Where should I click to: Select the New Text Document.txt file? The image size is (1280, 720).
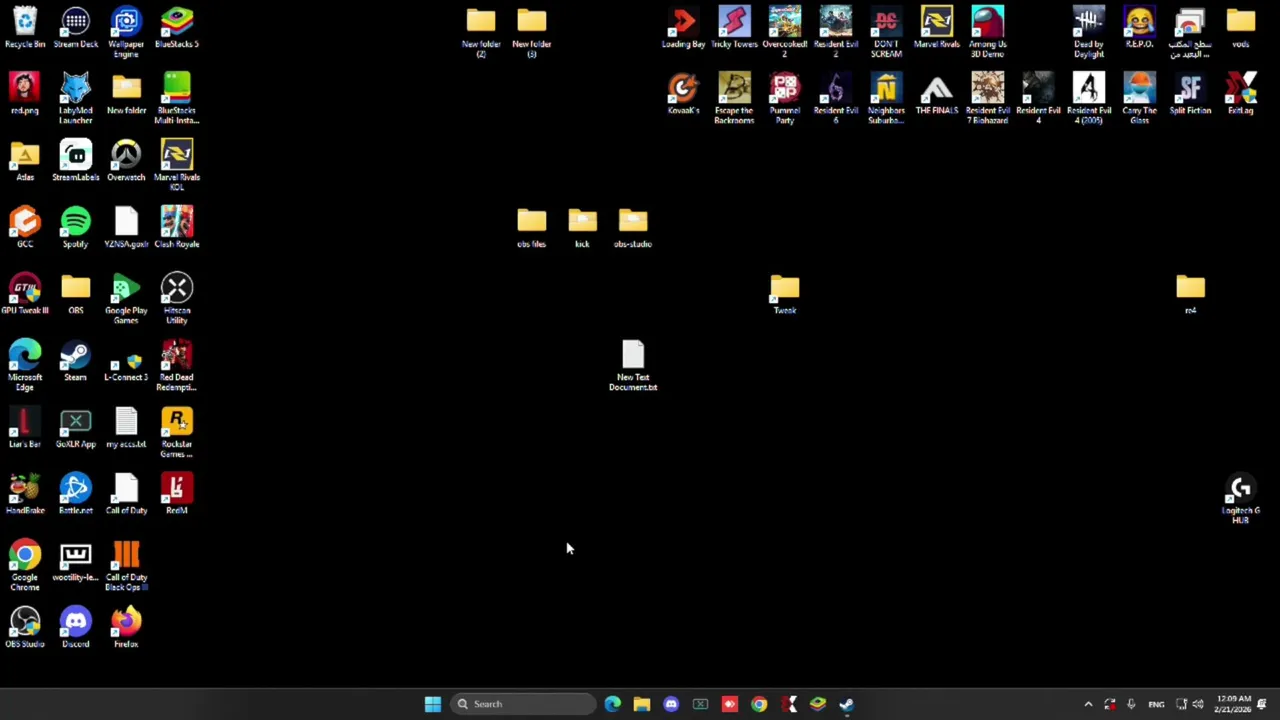point(633,365)
